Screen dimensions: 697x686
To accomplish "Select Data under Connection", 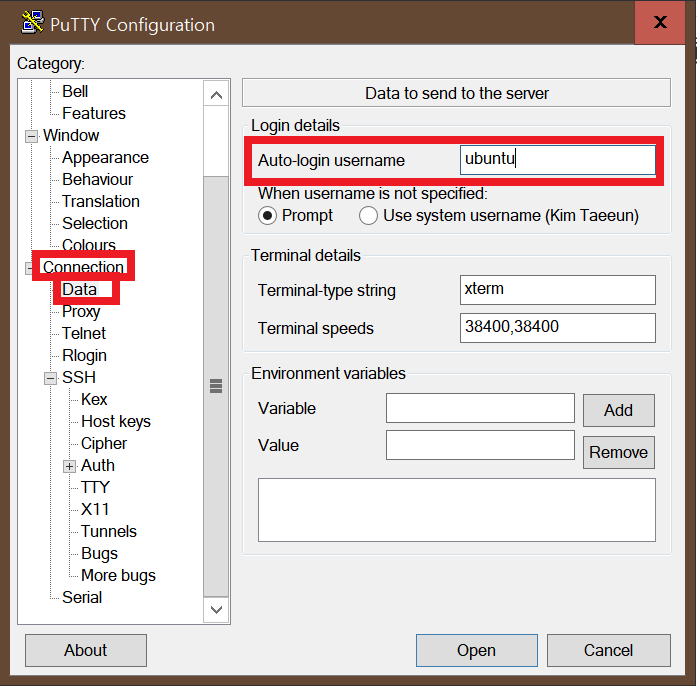I will (x=79, y=289).
